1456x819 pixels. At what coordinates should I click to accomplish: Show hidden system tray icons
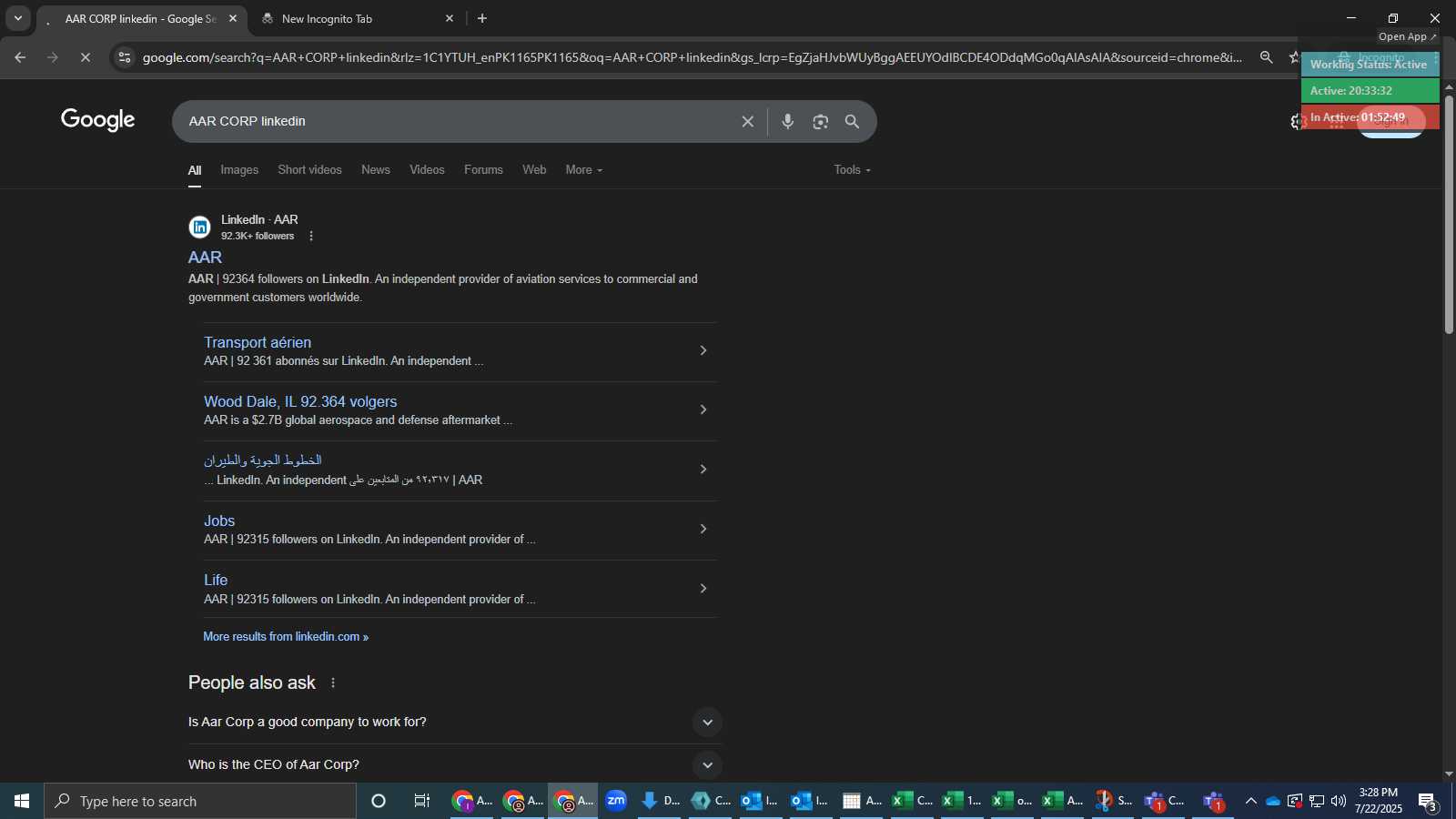(1251, 802)
